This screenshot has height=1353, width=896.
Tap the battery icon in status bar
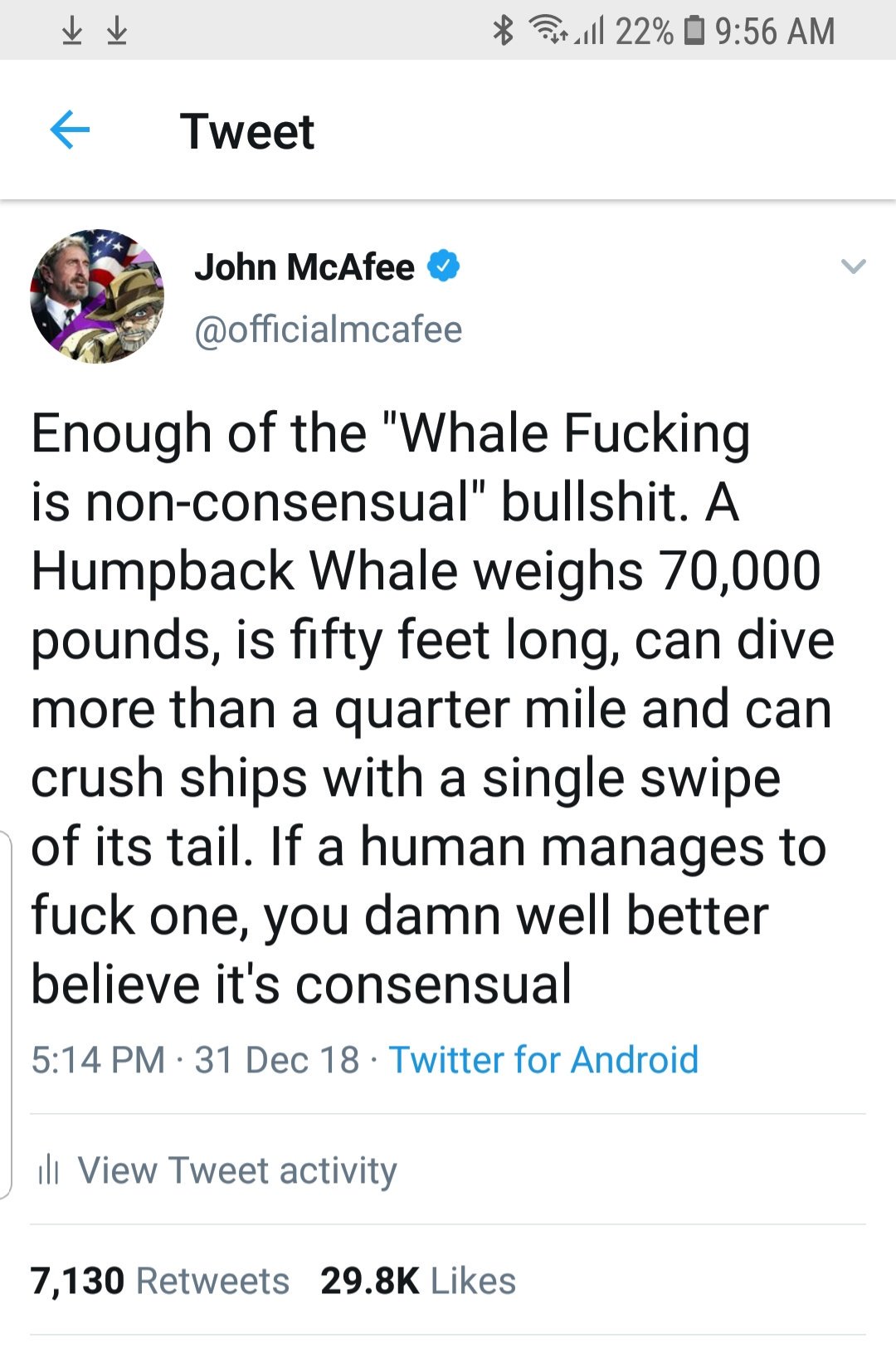pos(693,31)
